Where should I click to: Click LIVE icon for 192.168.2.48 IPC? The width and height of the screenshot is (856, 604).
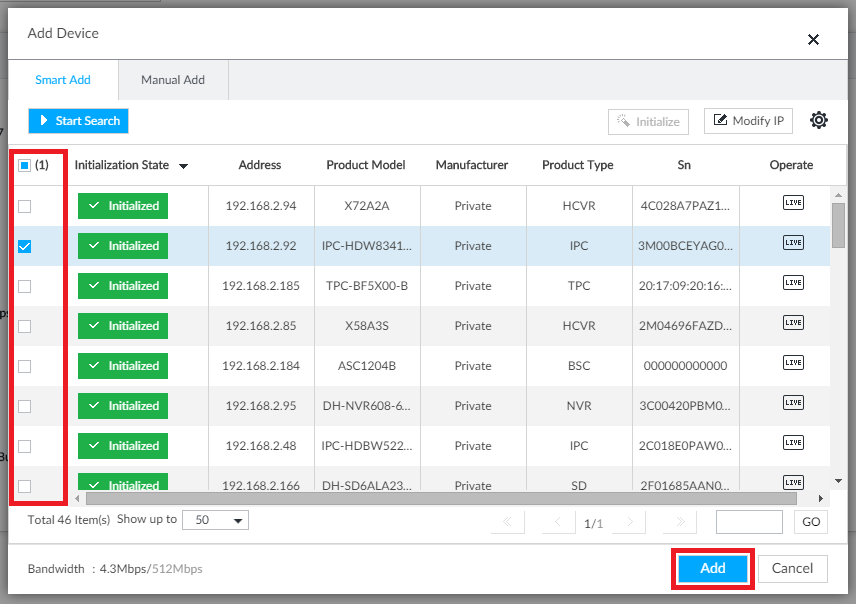tap(792, 442)
